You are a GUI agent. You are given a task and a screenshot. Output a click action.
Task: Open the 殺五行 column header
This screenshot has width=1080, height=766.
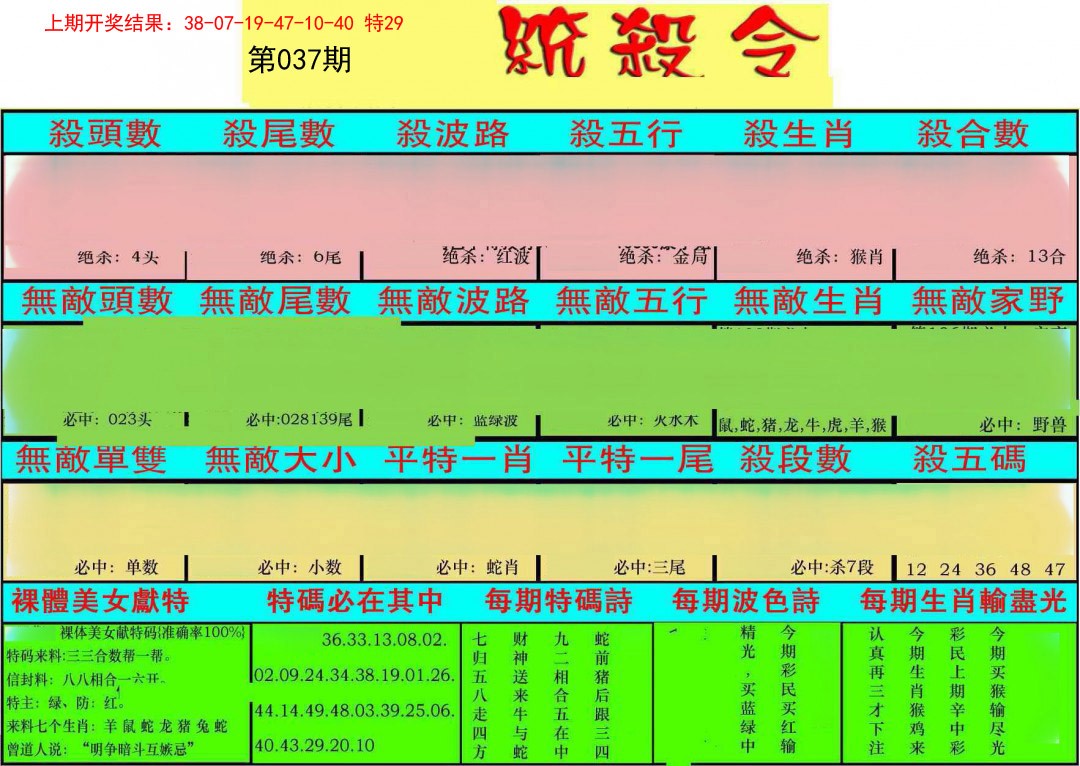coord(626,133)
